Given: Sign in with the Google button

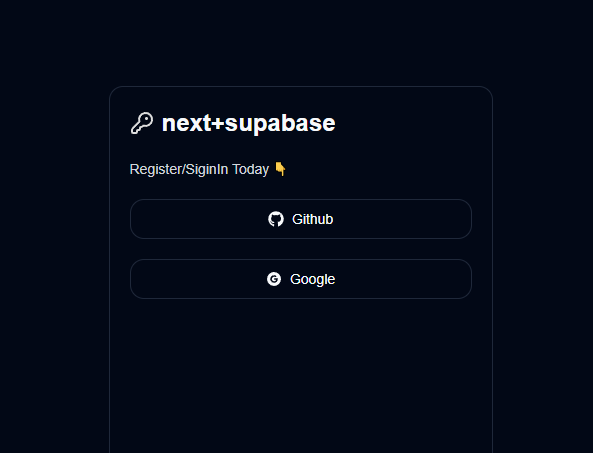Looking at the screenshot, I should 301,279.
